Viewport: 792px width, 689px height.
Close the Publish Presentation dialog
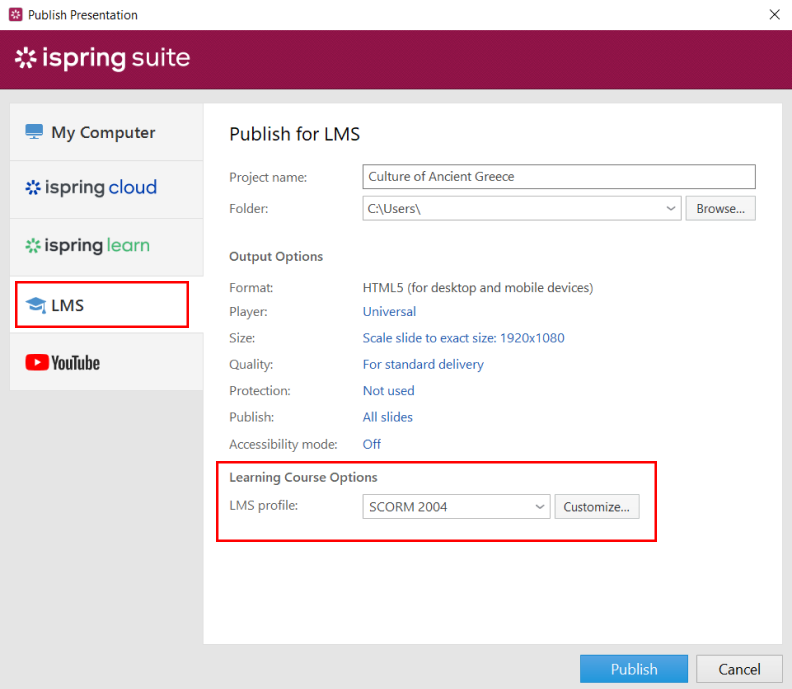point(774,15)
